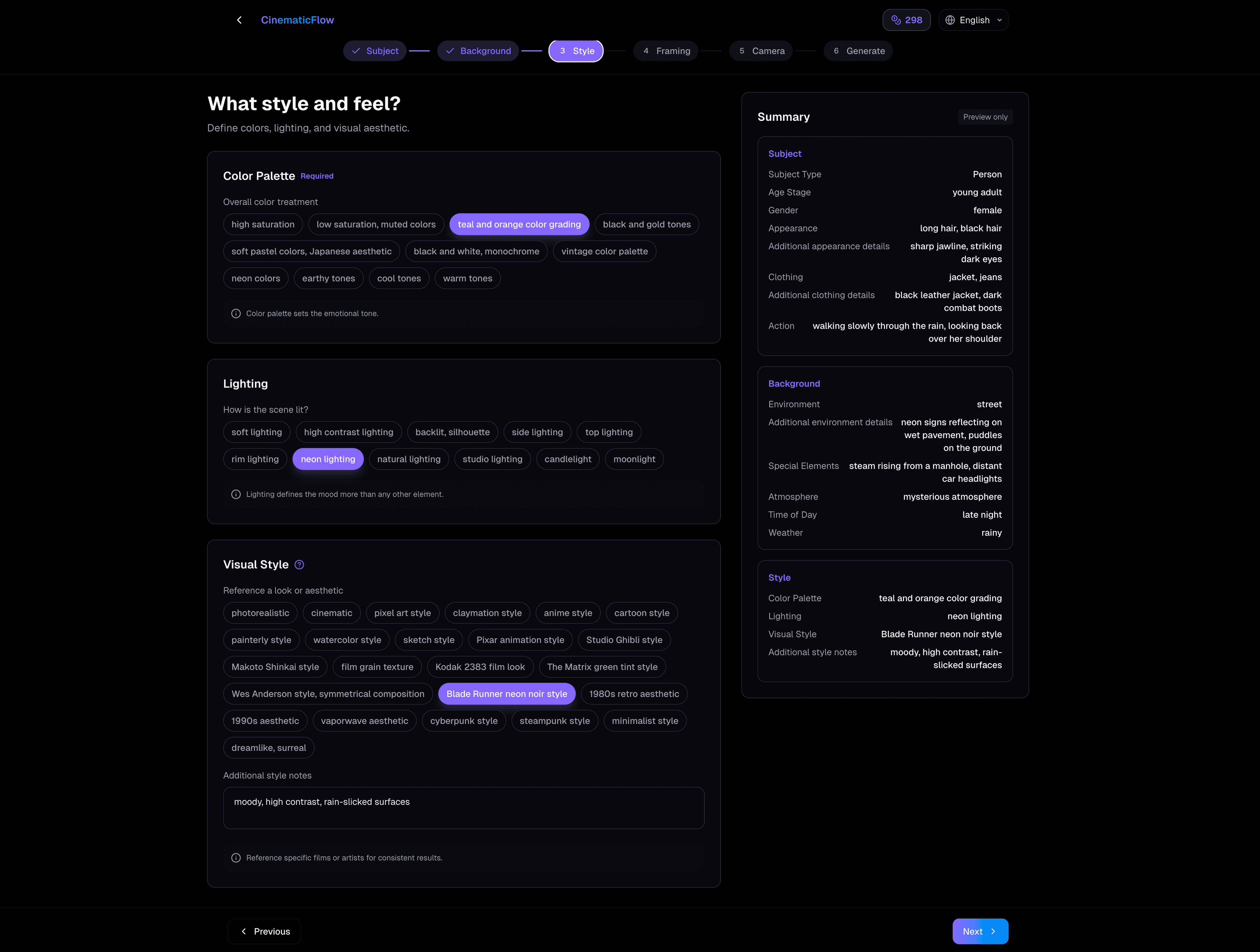1260x952 pixels.
Task: Click the info icon in the Lighting section
Action: point(236,494)
